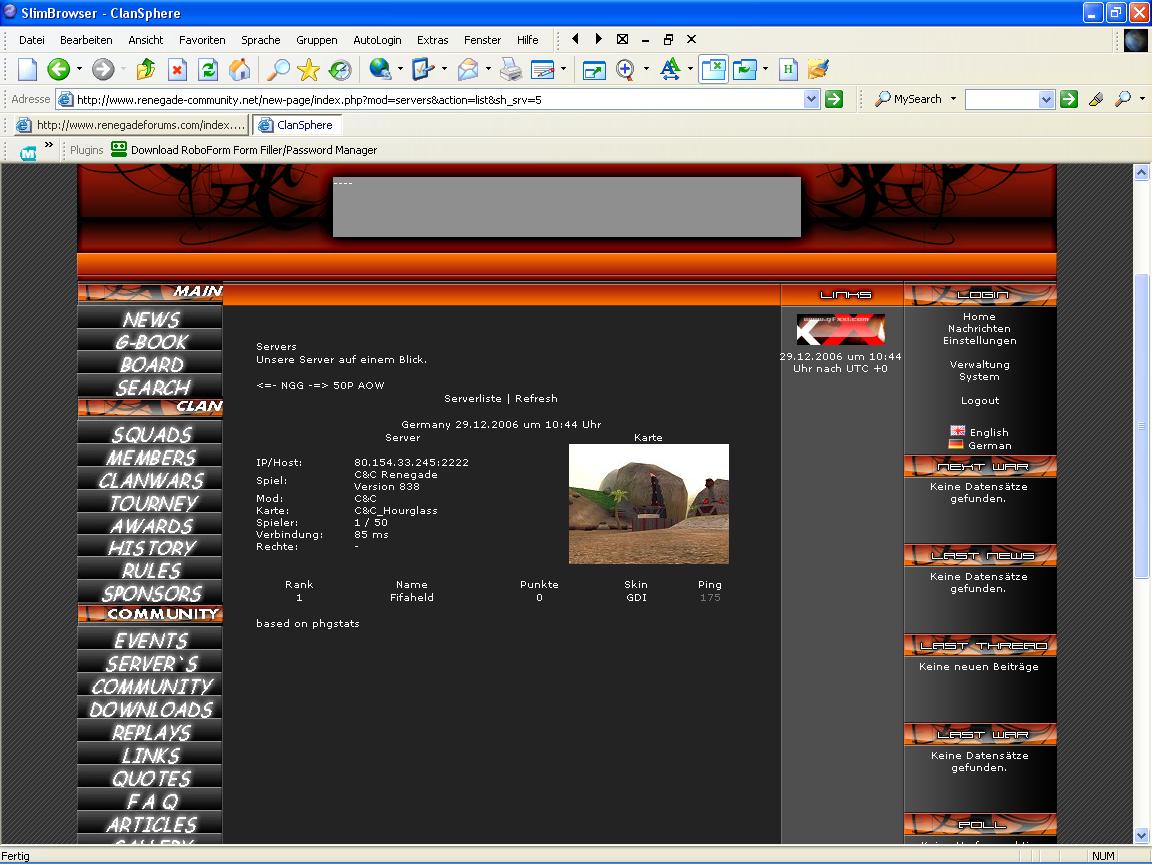This screenshot has width=1152, height=864.
Task: Click the Logout link in login panel
Action: [x=980, y=400]
